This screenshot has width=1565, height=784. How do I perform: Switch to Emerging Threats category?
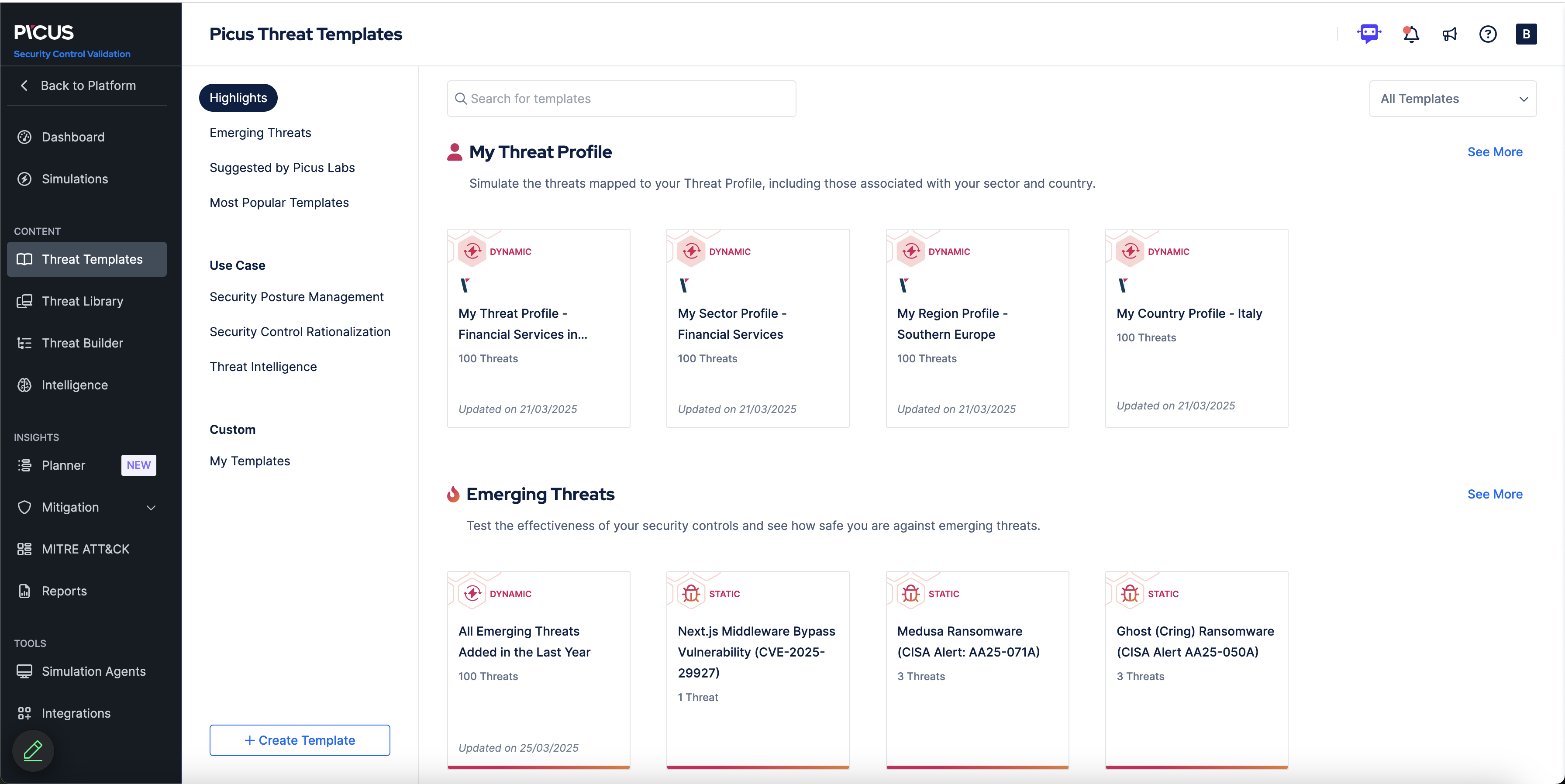(260, 133)
